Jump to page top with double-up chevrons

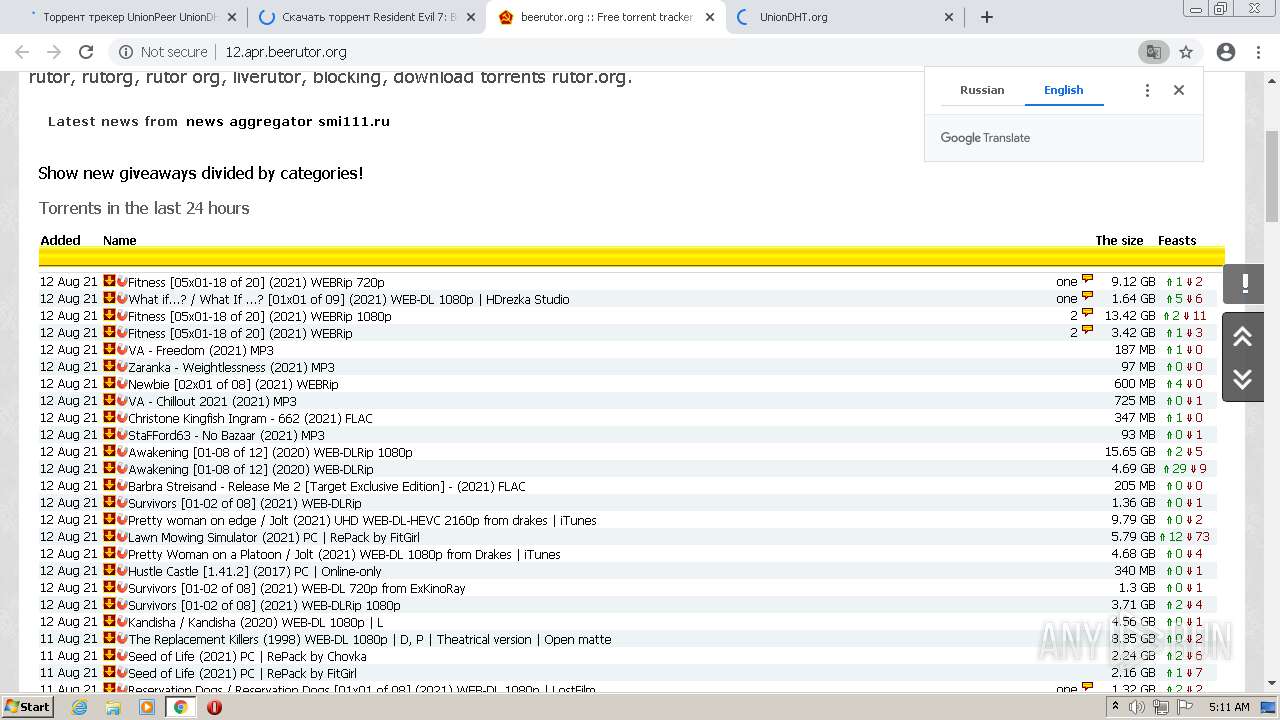click(1243, 337)
